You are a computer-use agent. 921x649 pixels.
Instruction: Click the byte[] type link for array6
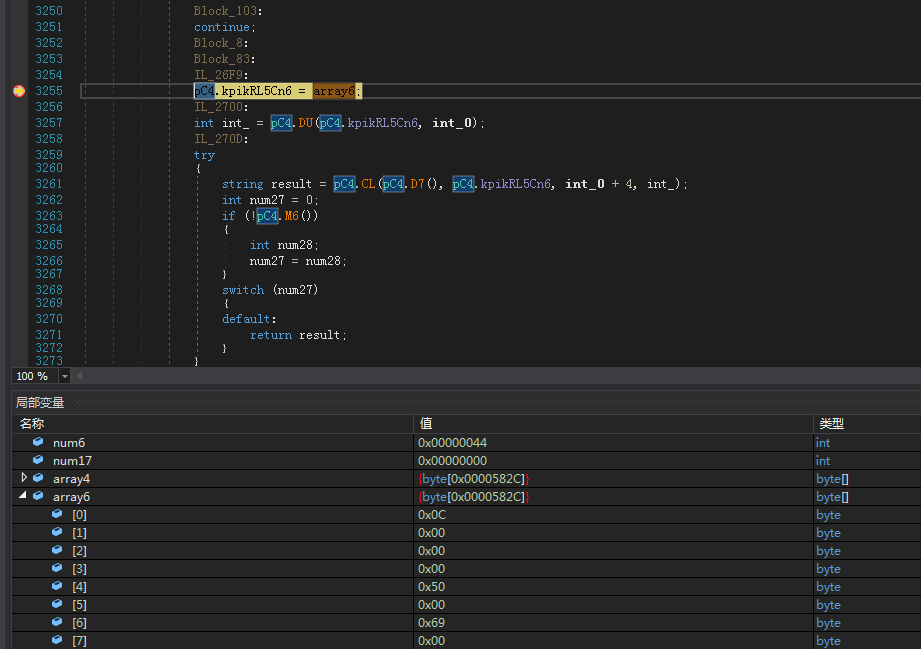click(x=832, y=497)
